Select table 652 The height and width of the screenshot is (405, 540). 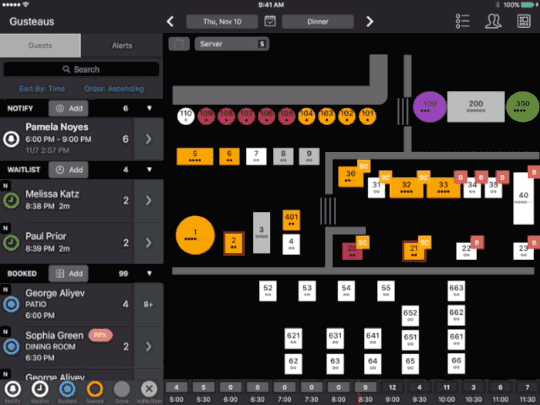[x=410, y=315]
